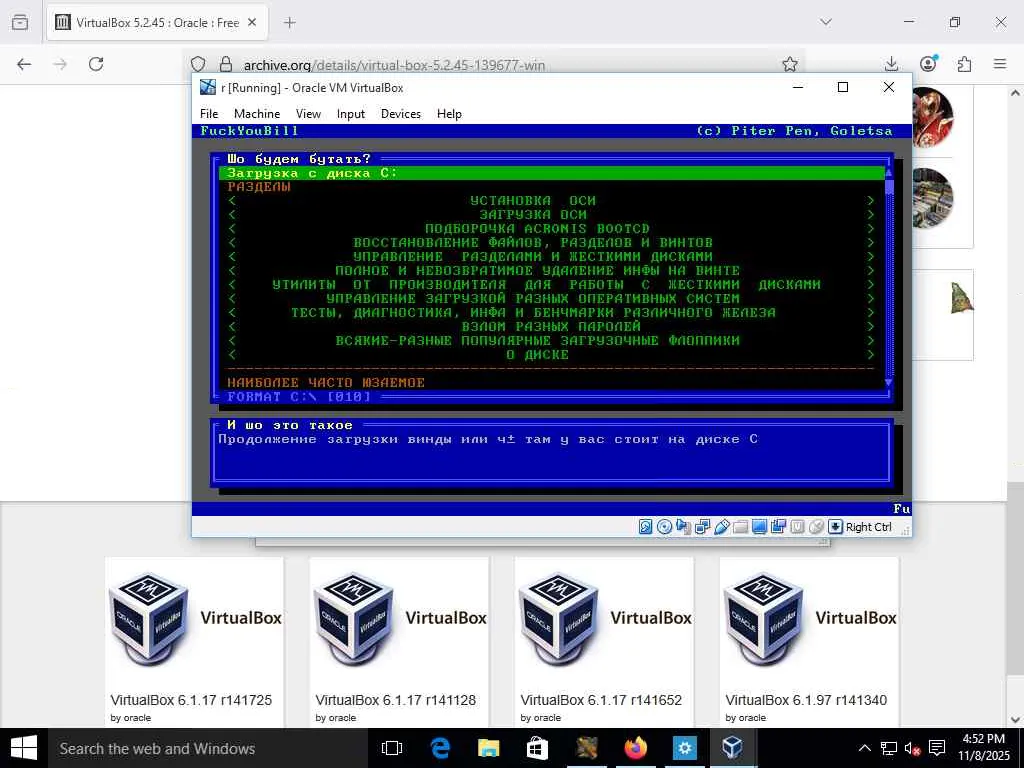The width and height of the screenshot is (1024, 768).
Task: Click 'by oracle' under VirtualBox 6.1.17 r141725
Action: 131,718
